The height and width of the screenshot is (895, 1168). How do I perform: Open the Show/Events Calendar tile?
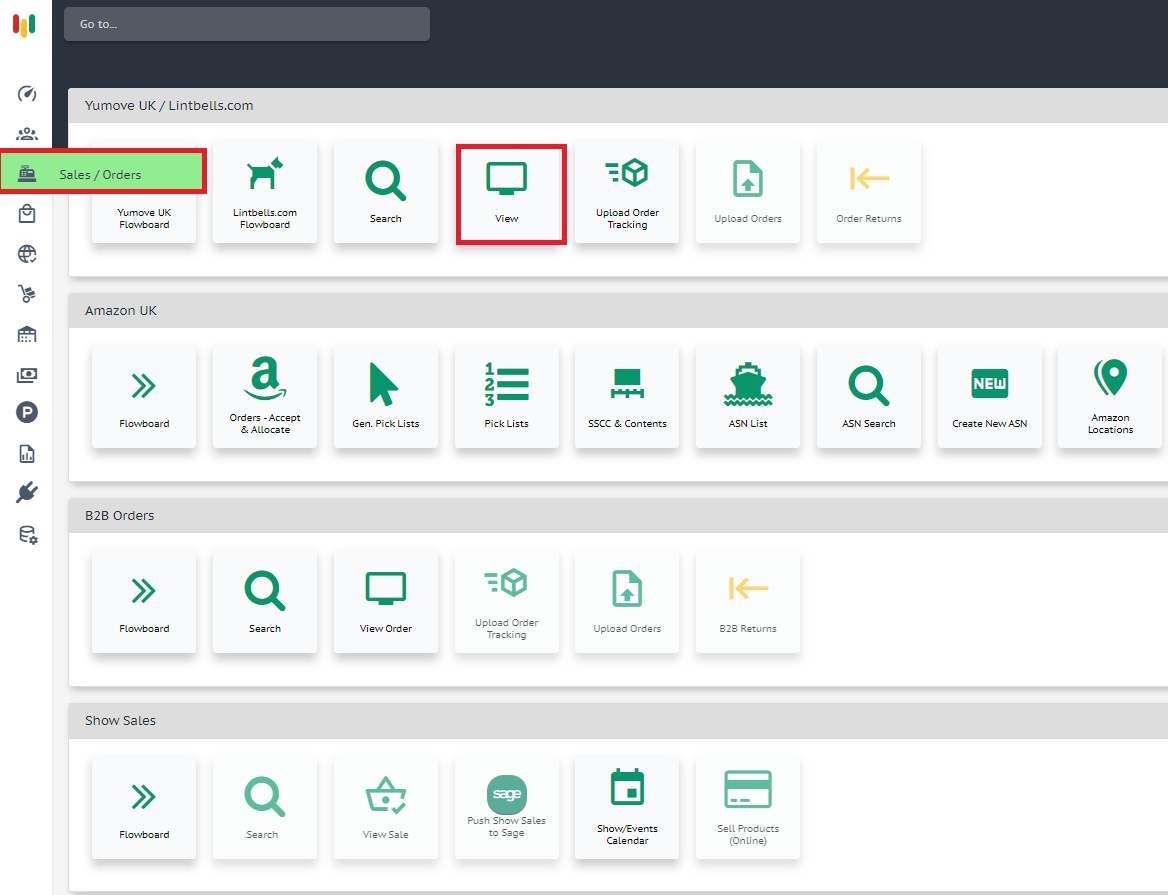[x=627, y=808]
